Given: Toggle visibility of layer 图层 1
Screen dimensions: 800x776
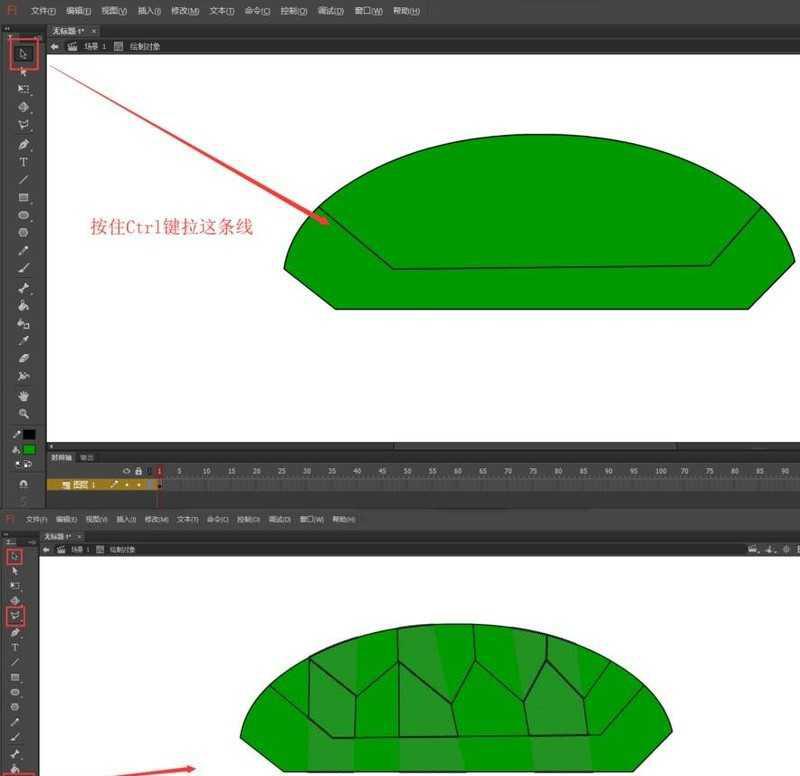Looking at the screenshot, I should (127, 484).
